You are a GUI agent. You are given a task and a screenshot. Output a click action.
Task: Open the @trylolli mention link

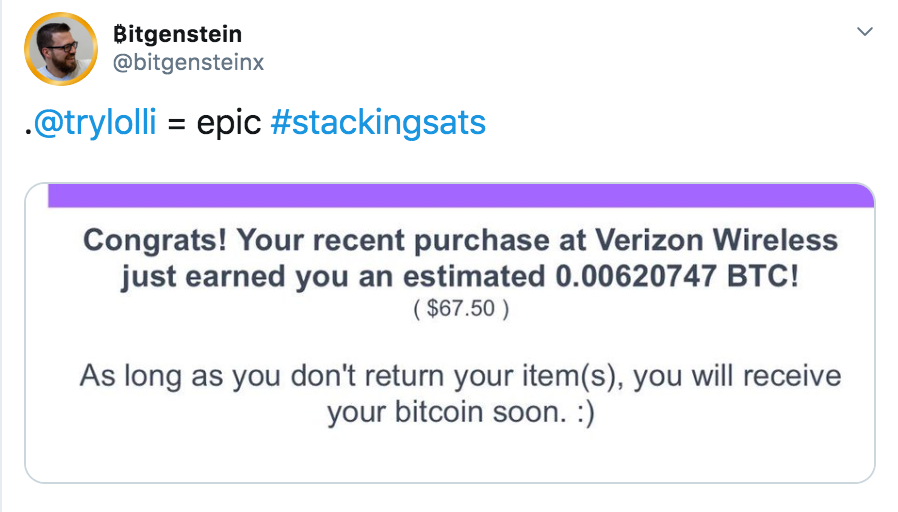coord(95,123)
